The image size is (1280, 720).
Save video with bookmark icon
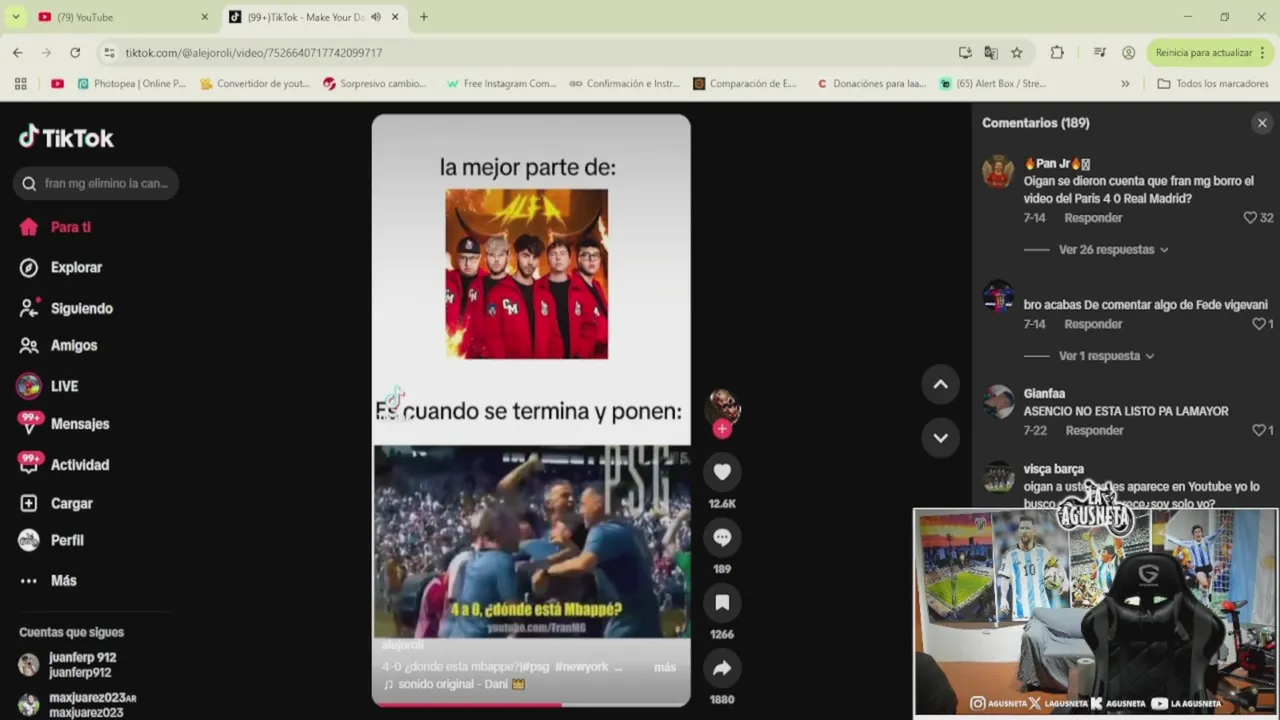[722, 602]
